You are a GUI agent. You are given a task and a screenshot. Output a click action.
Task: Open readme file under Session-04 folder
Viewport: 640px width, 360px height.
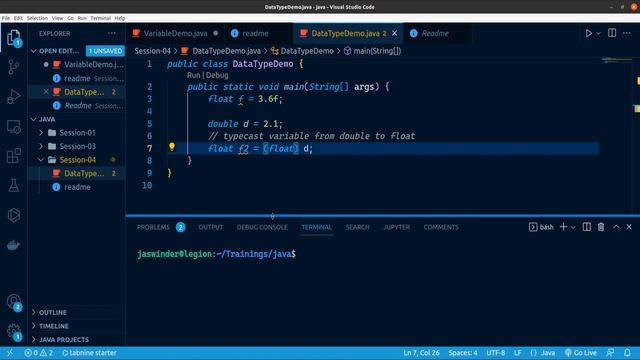click(x=77, y=187)
